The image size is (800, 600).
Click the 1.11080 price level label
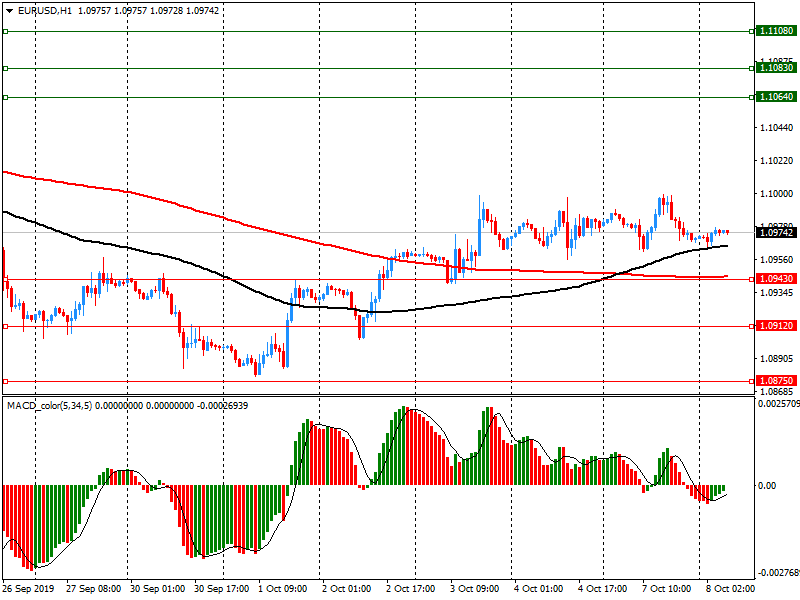pos(776,31)
